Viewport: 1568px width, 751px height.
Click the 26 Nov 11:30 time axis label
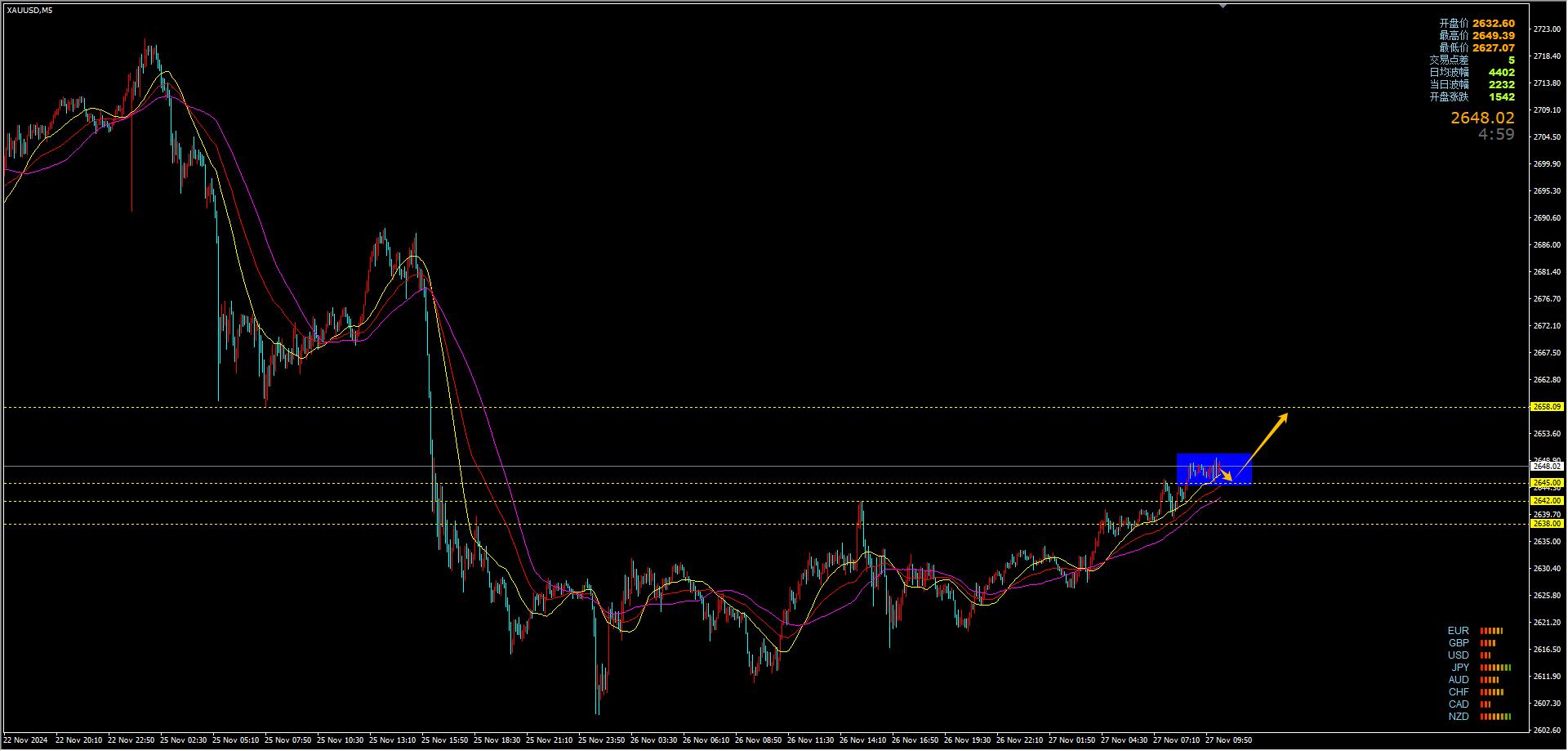point(811,740)
